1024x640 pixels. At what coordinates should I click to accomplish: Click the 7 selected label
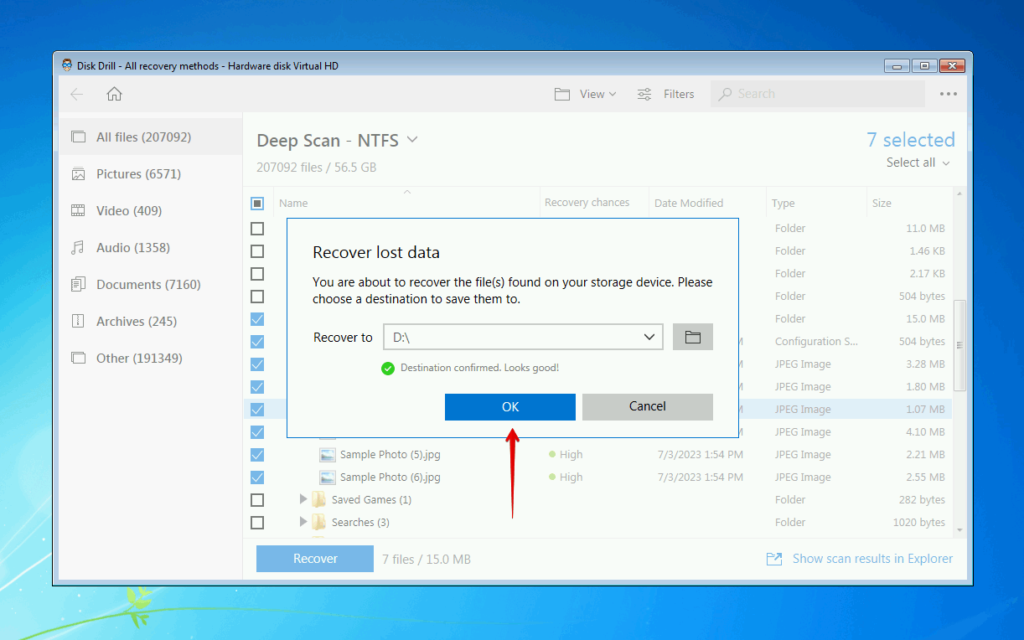point(910,140)
